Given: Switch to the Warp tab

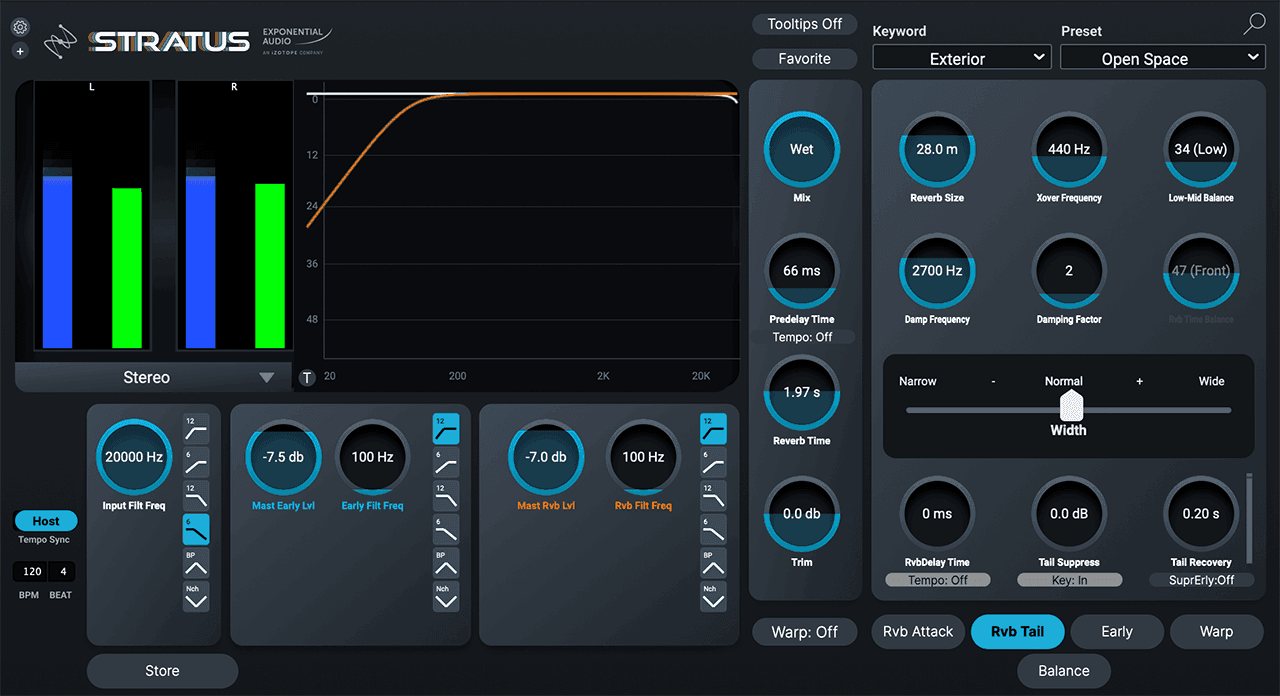Looking at the screenshot, I should coord(1217,632).
